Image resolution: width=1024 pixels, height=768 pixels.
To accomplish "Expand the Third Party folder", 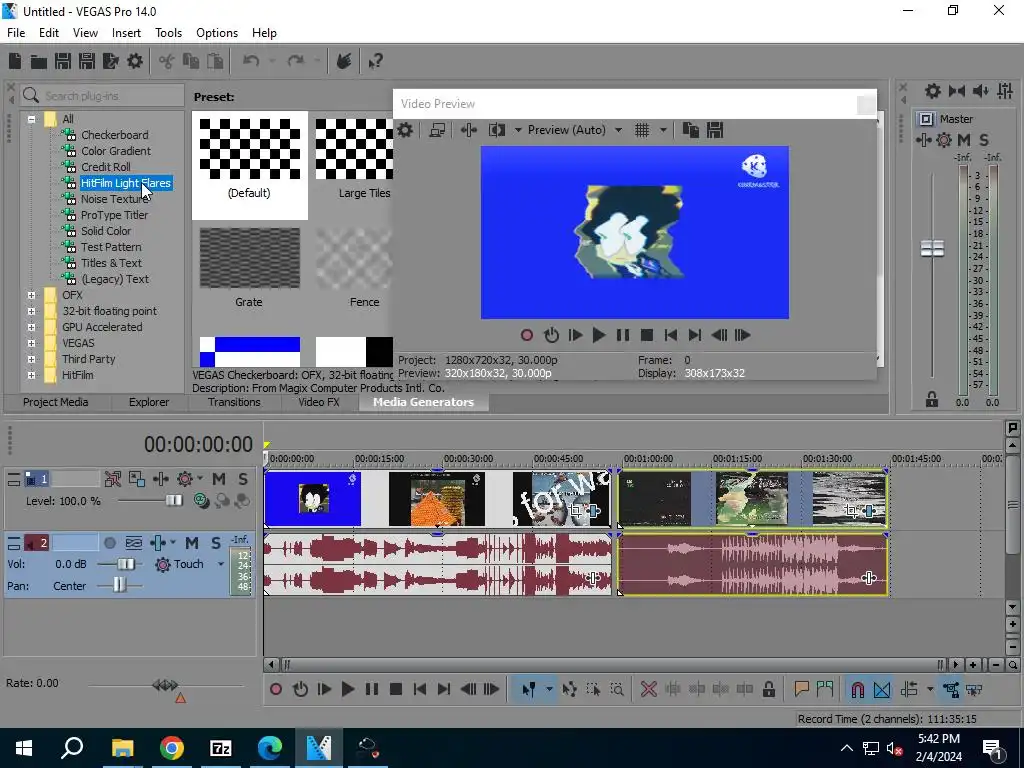I will coord(31,359).
